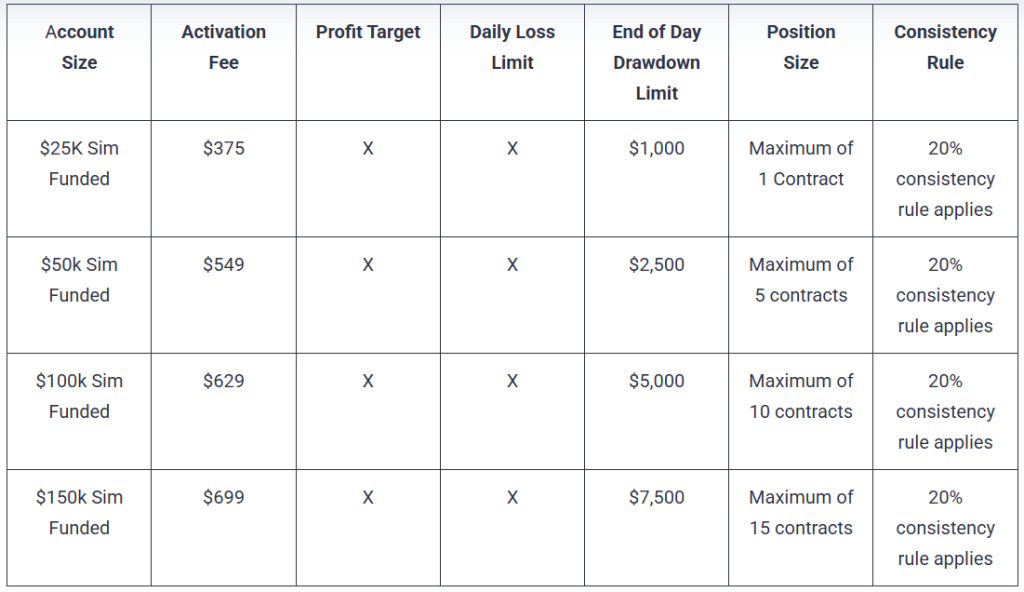Viewport: 1024px width, 592px height.
Task: Click the Consistency Rule column header
Action: [x=945, y=47]
